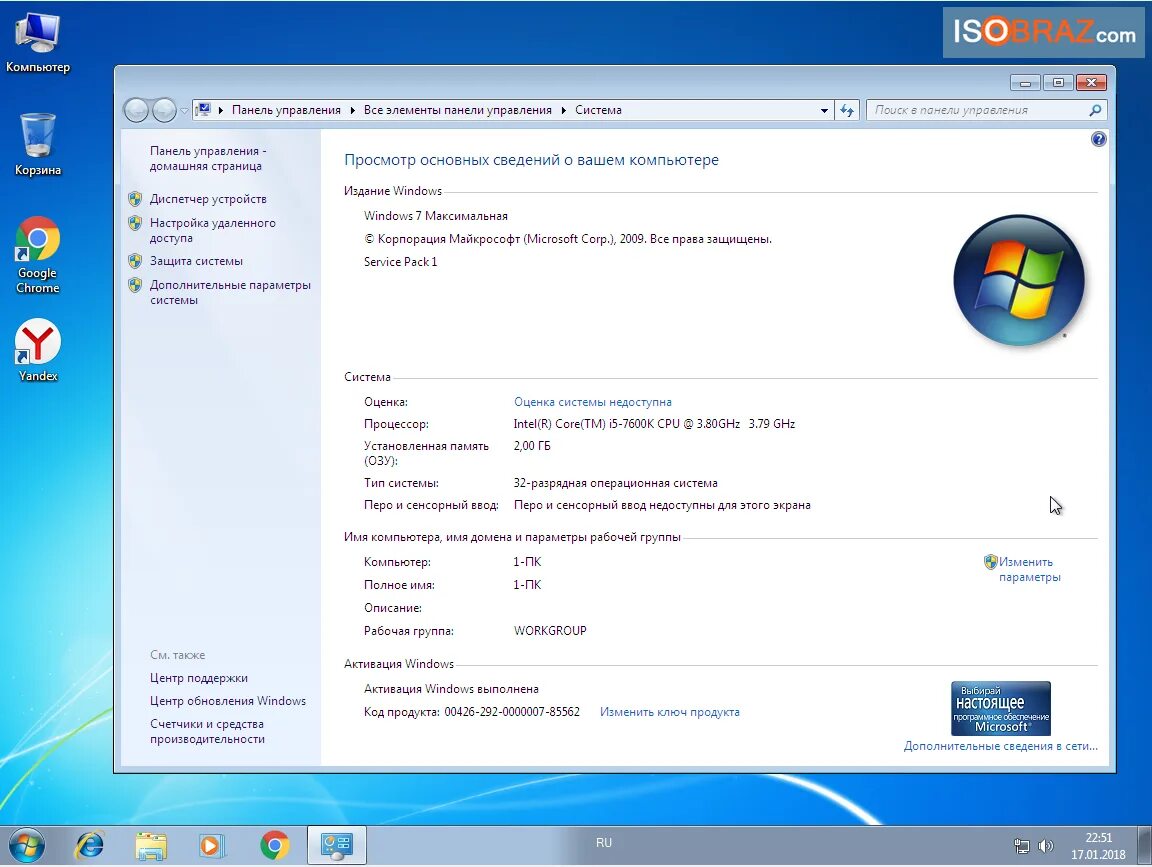The width and height of the screenshot is (1152, 867).
Task: Click Оценка системы недоступна link
Action: [x=592, y=402]
